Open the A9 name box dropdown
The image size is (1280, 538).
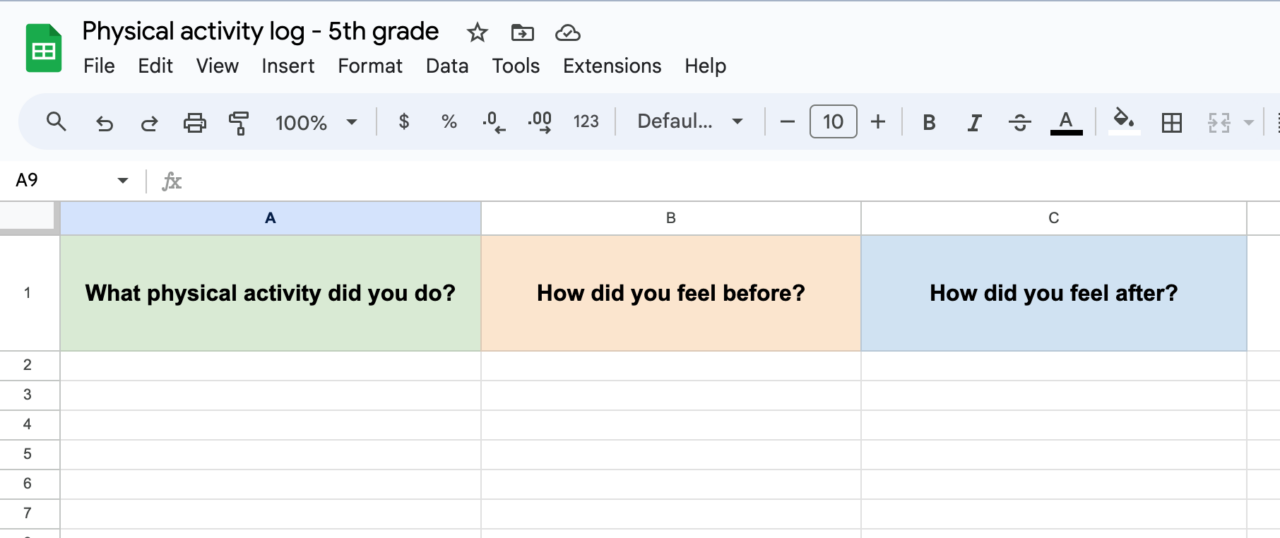click(x=123, y=181)
